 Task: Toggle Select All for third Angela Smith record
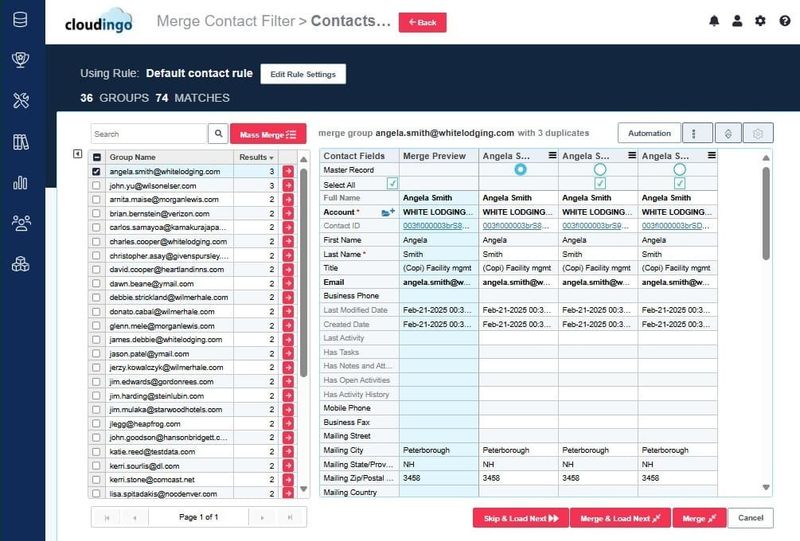coord(680,183)
